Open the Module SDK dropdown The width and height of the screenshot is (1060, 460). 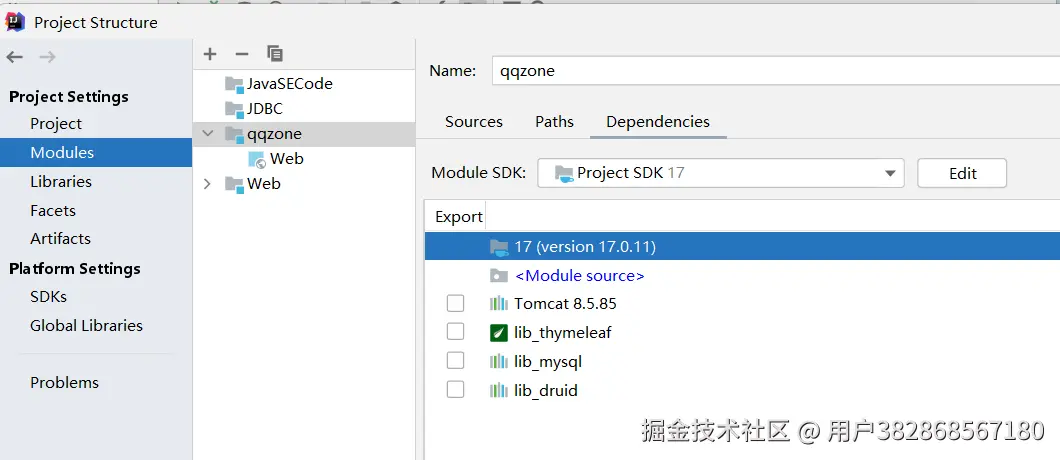click(889, 173)
